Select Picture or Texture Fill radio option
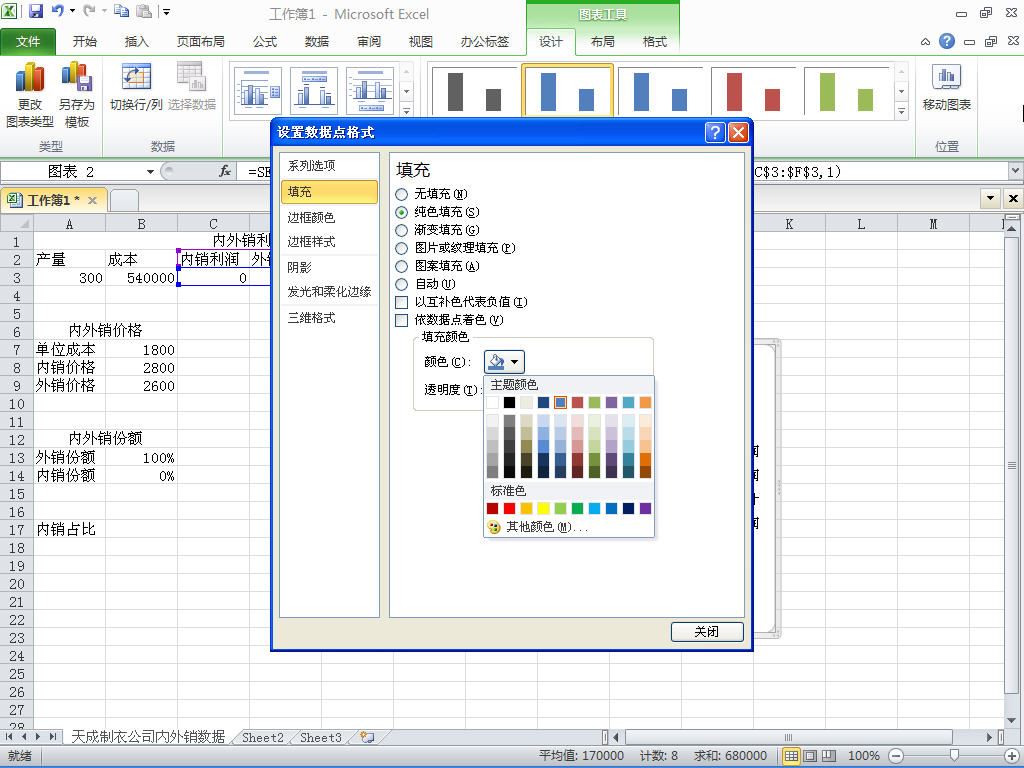 pyautogui.click(x=402, y=248)
